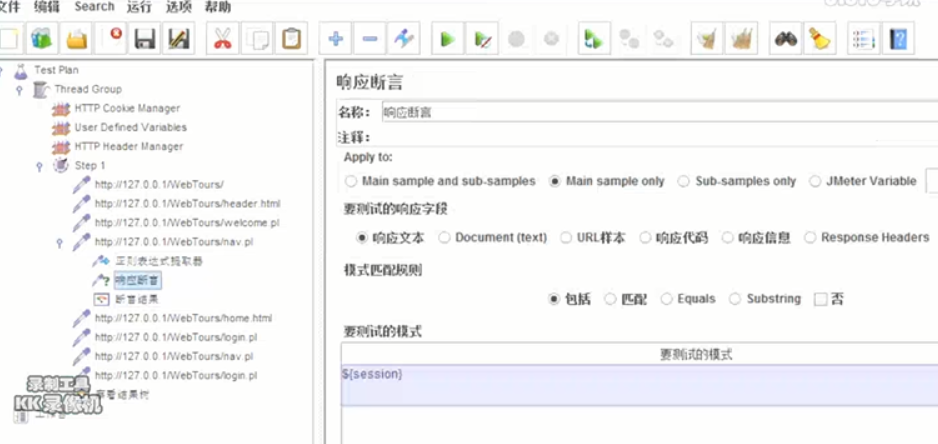The height and width of the screenshot is (444, 938).
Task: Open the 编辑 menu
Action: click(47, 7)
